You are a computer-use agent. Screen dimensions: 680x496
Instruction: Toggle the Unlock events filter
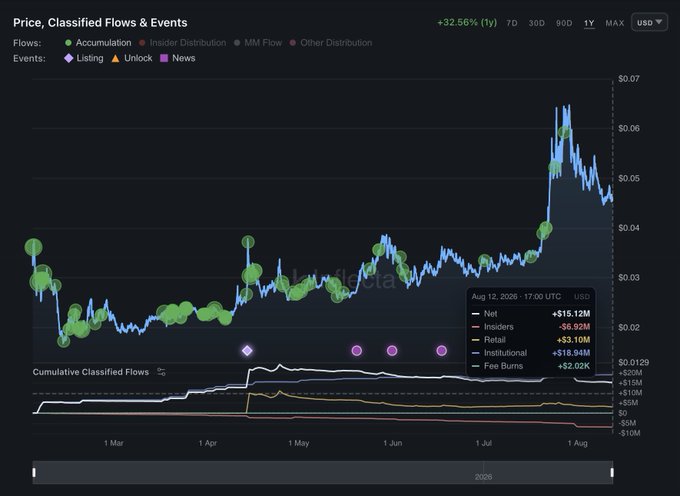point(132,58)
